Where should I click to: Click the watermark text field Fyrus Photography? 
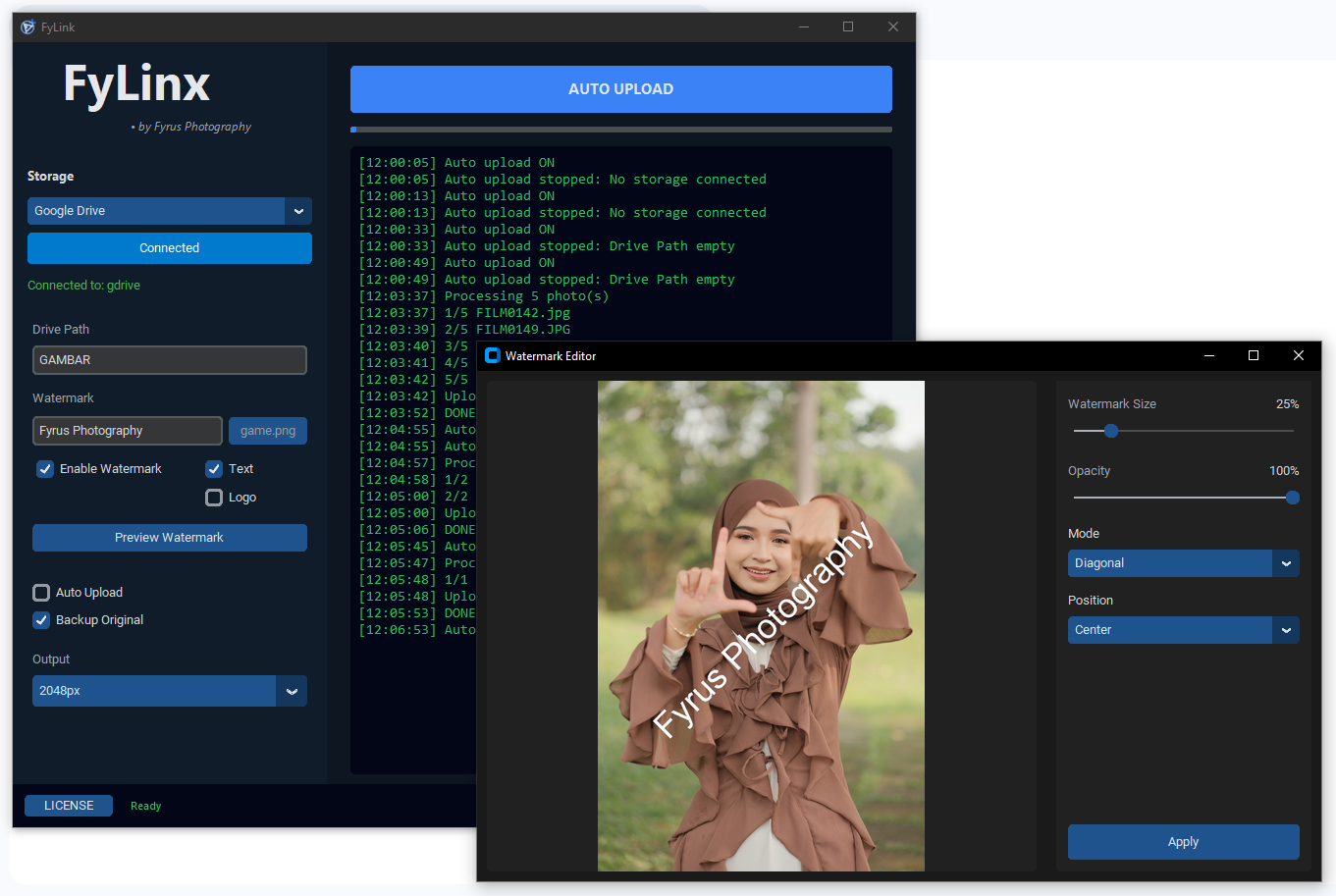point(128,431)
